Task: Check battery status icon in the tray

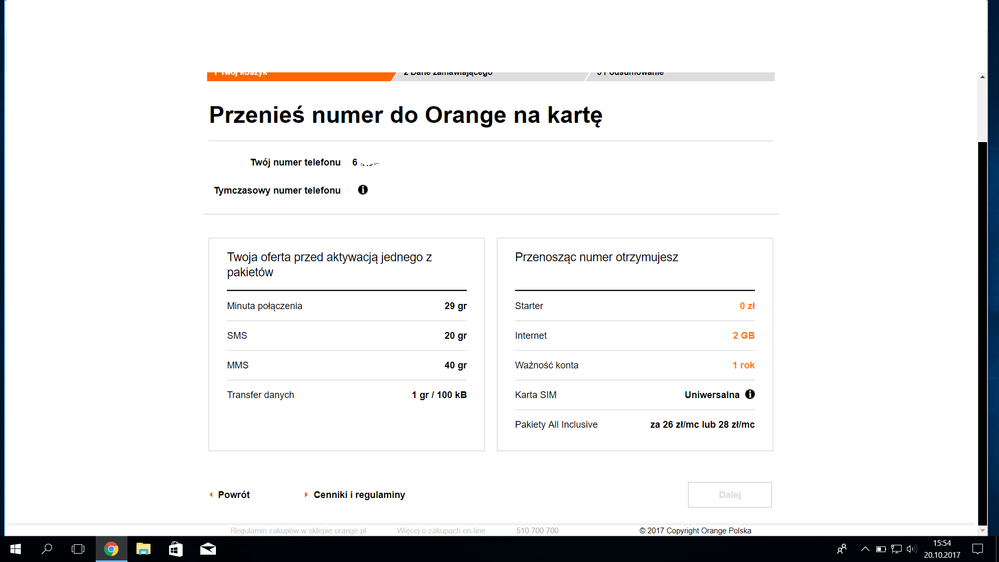Action: (x=880, y=549)
